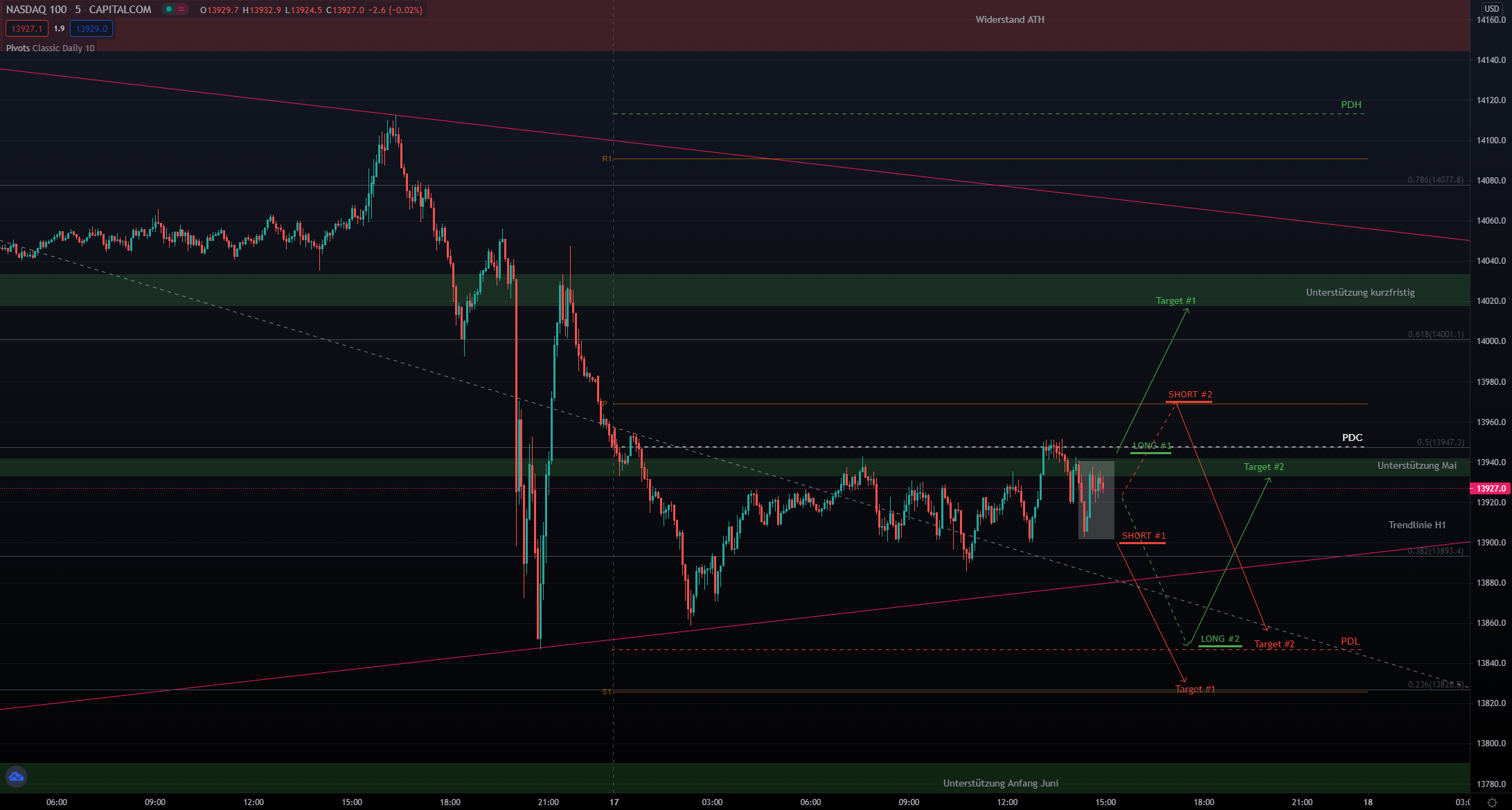Image resolution: width=1512 pixels, height=810 pixels.
Task: Select the LONG #2 text label
Action: click(1220, 639)
